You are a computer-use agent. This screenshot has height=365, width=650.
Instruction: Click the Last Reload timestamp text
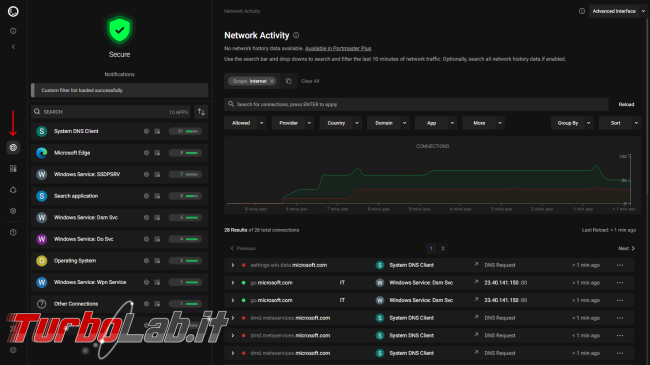coord(609,230)
